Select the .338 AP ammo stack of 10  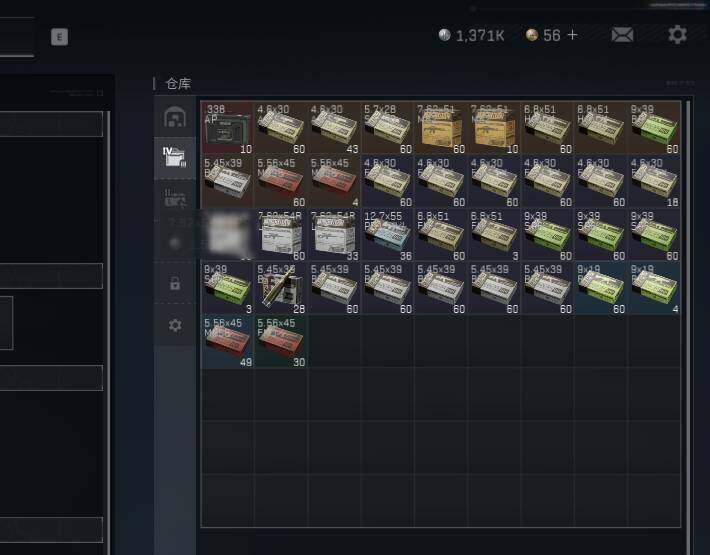[227, 128]
